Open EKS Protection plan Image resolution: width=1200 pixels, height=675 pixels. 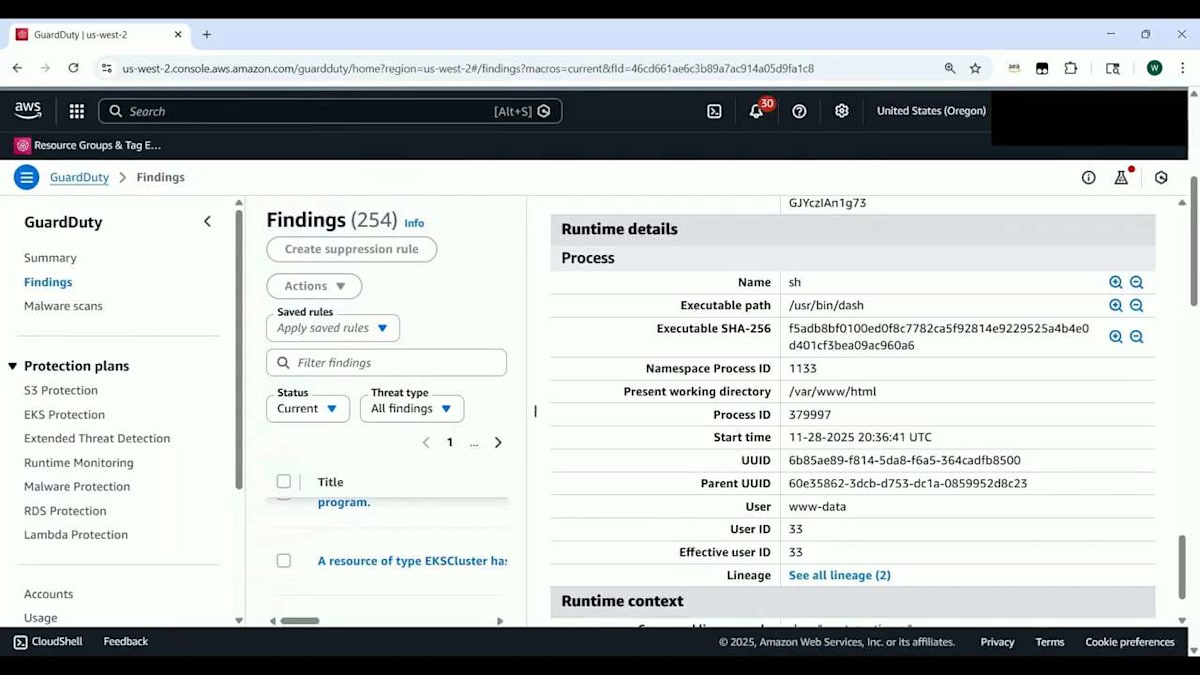[64, 414]
